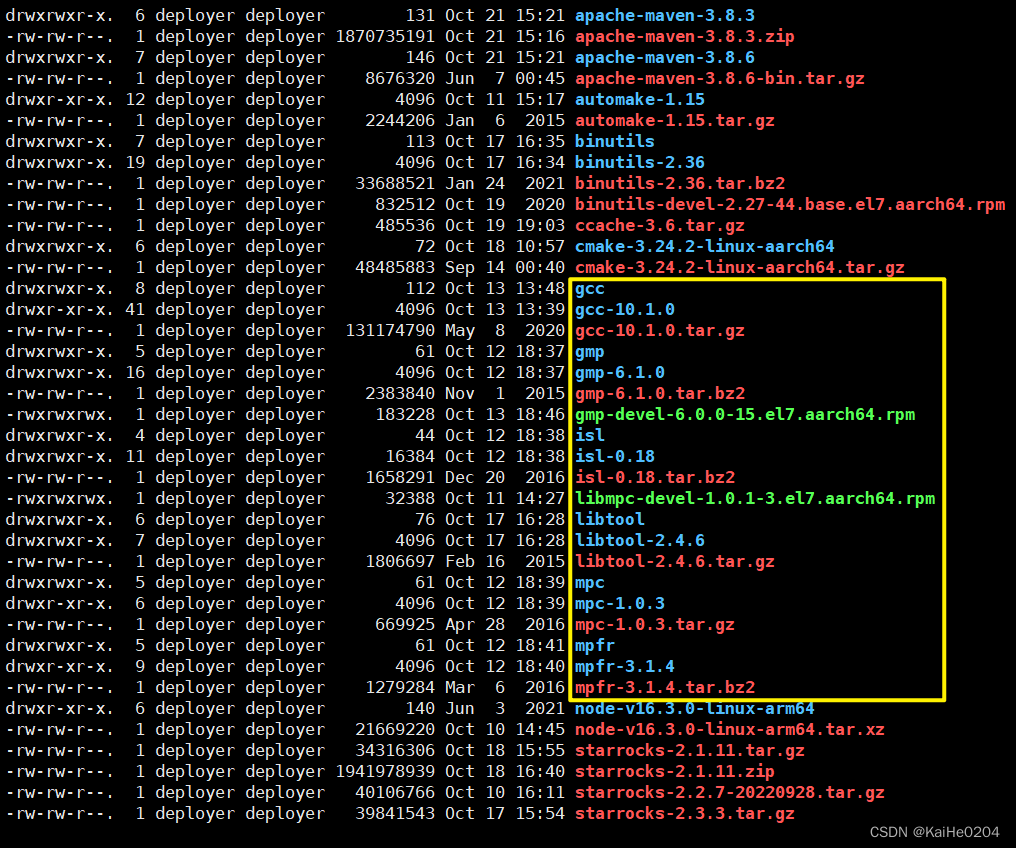
Task: Click the gcc directory name
Action: click(590, 288)
